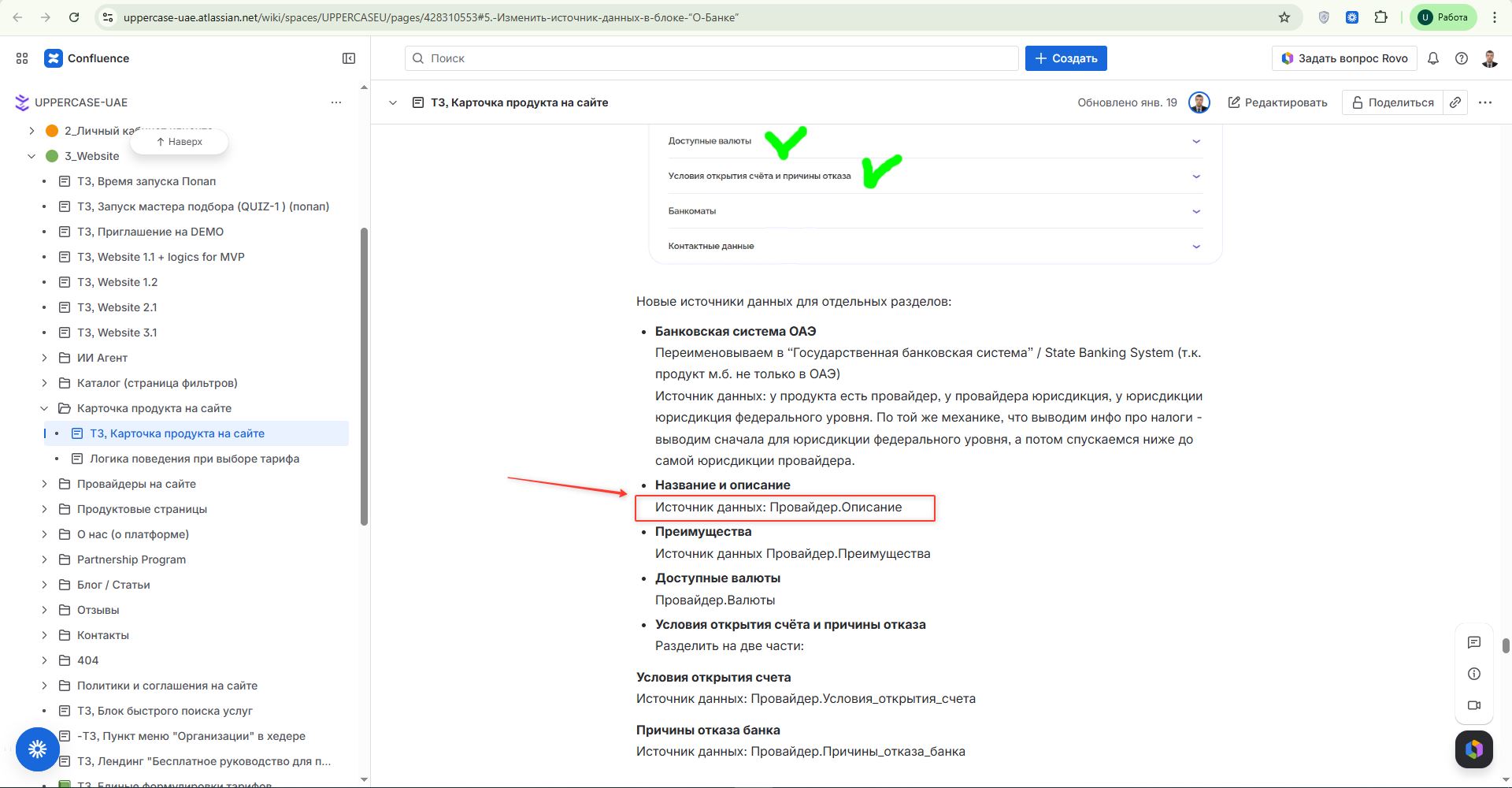1512x788 pixels.
Task: Open ТЗ, Website 2.1 page
Action: point(117,307)
